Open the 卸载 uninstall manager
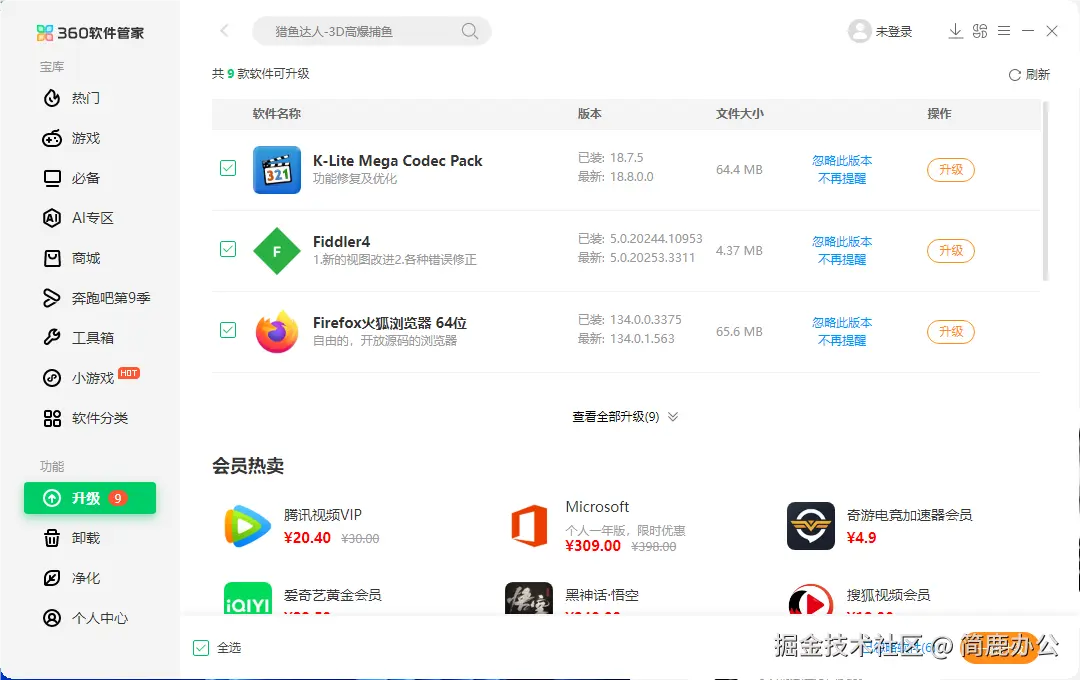 point(80,538)
